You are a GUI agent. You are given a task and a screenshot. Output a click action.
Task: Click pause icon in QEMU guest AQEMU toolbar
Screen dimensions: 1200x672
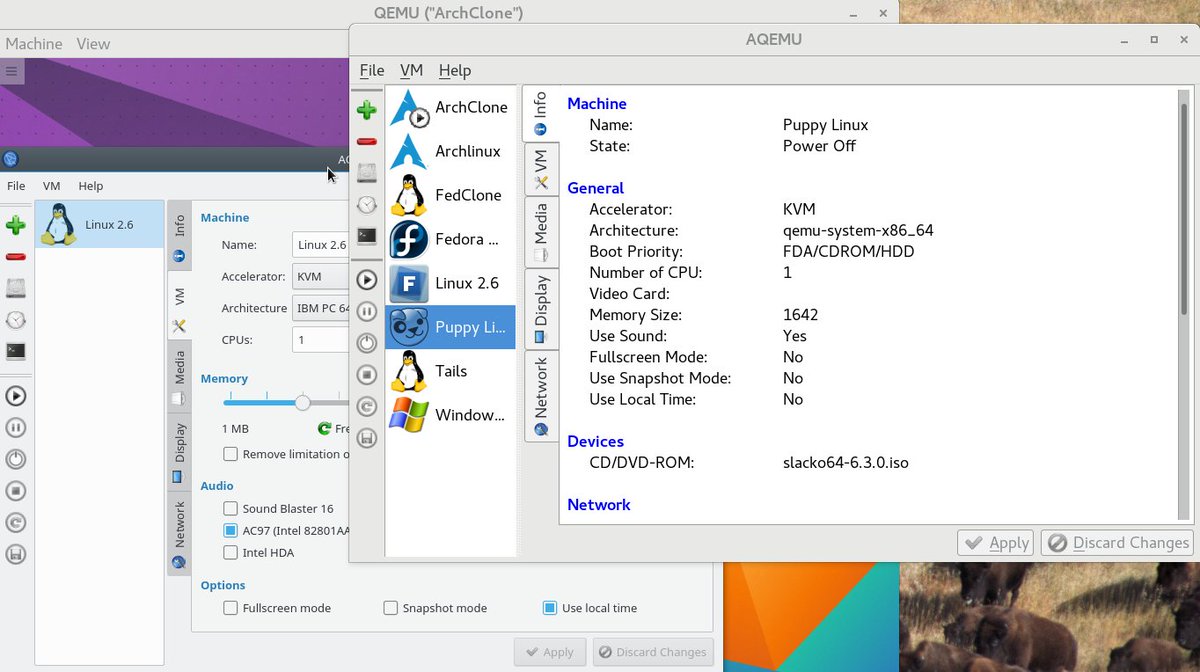15,428
